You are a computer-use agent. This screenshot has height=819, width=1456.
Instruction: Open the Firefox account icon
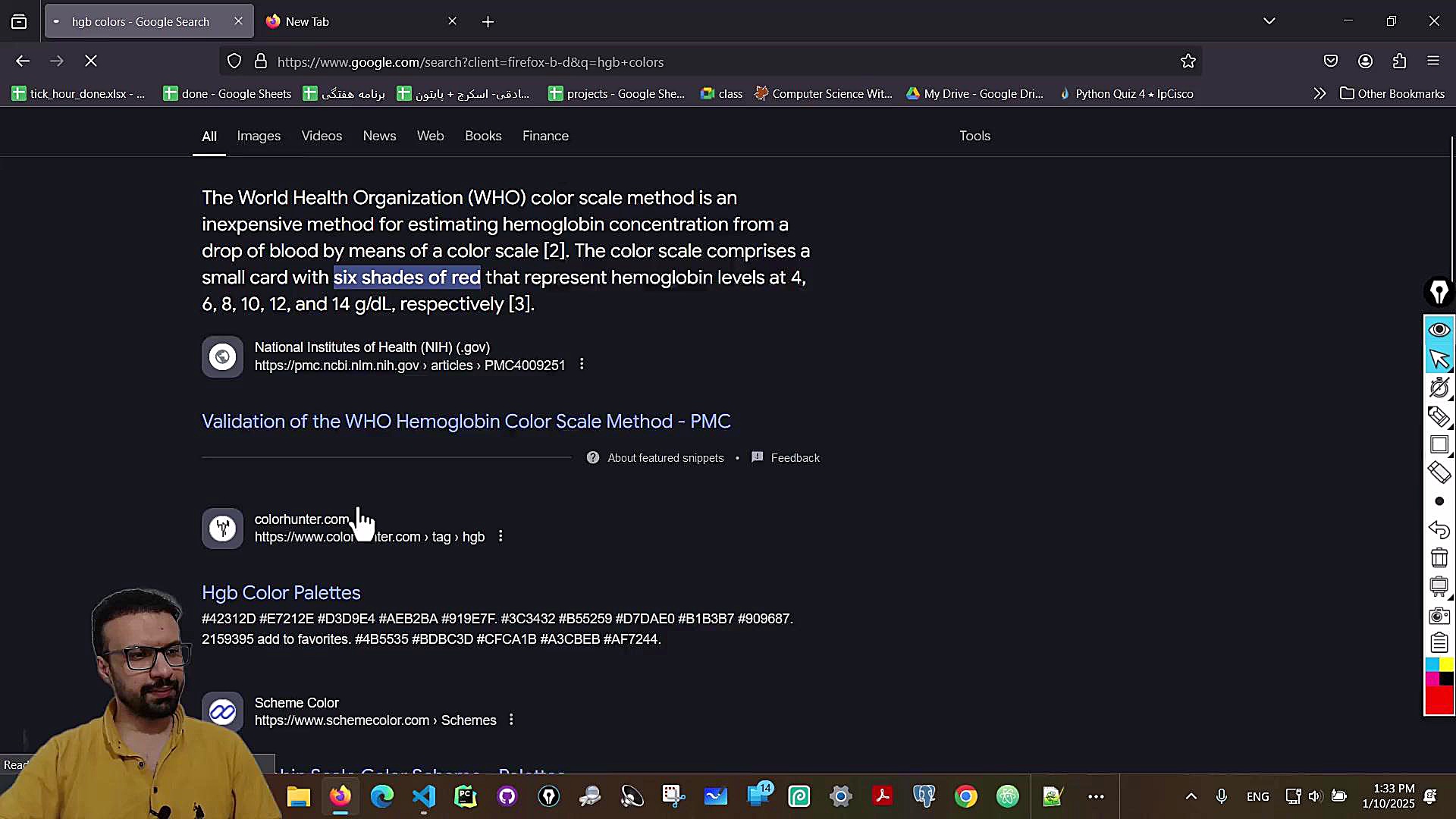[1365, 61]
